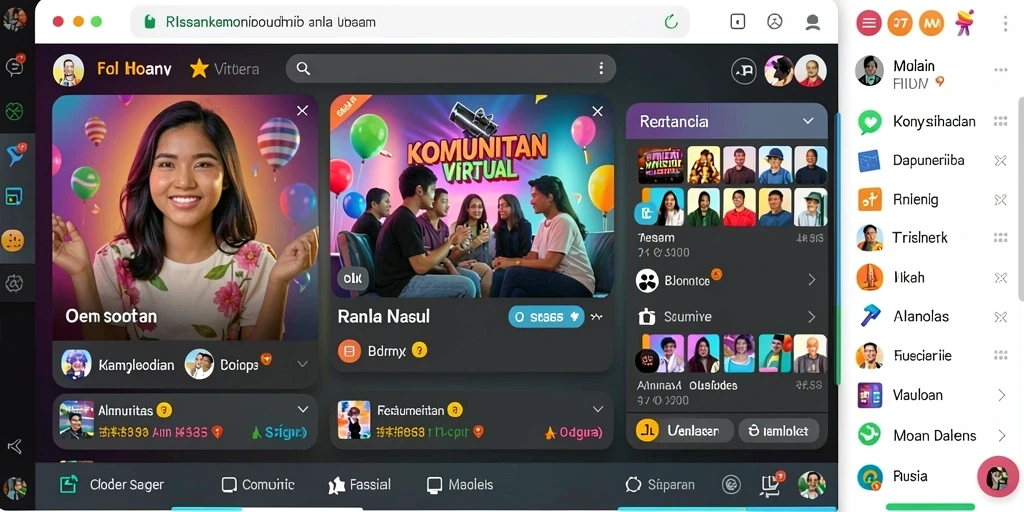
Task: Click the colorful cocktail icon at top right
Action: click(x=964, y=23)
